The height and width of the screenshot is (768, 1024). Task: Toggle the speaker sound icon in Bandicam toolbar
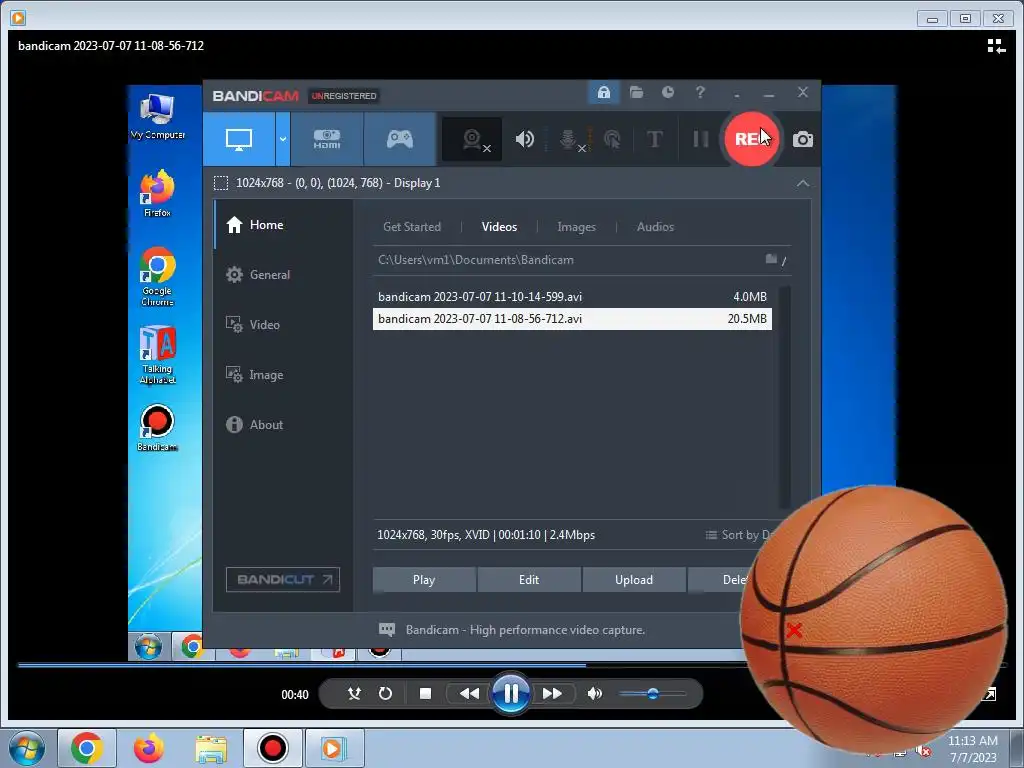click(524, 139)
